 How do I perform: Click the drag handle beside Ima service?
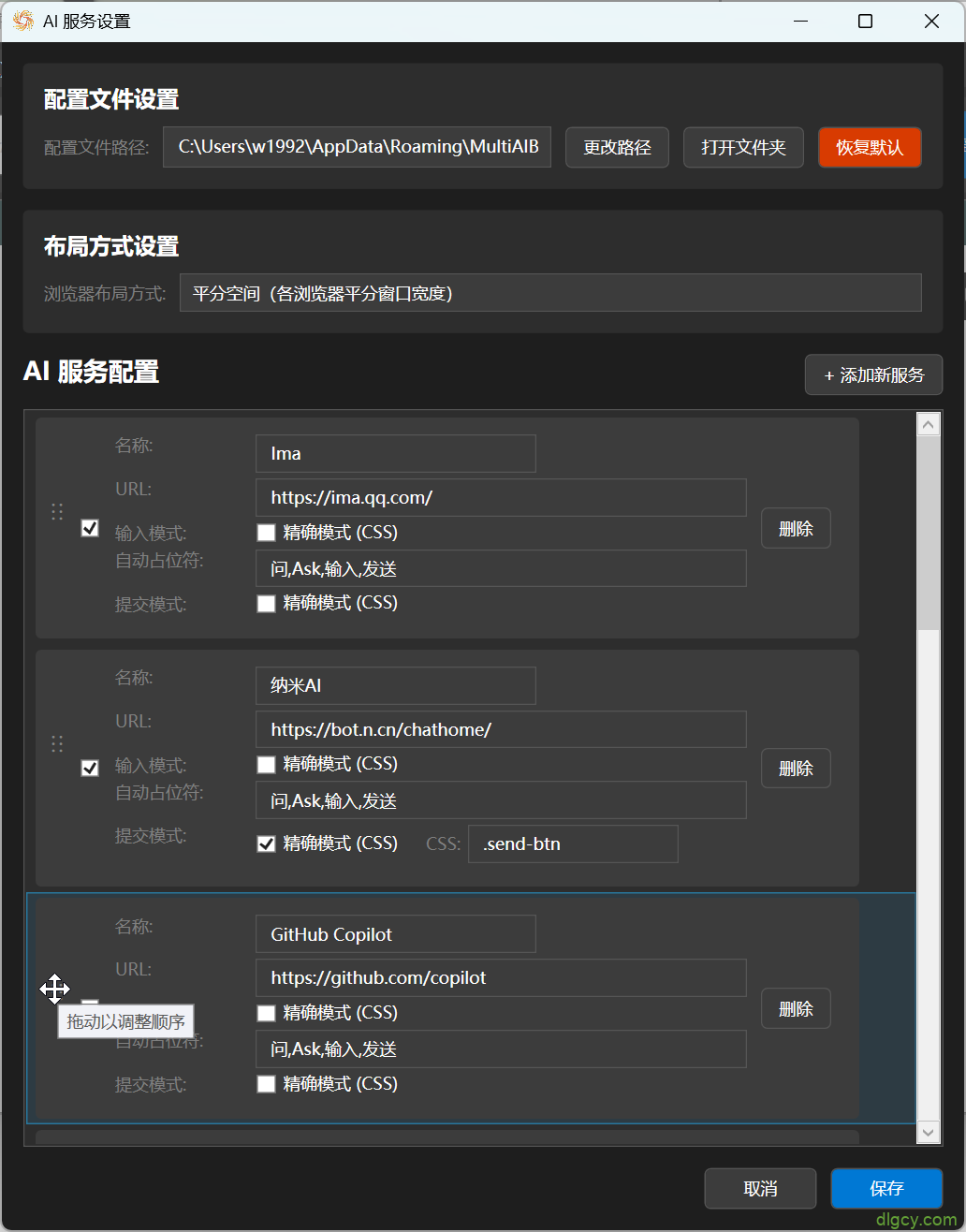57,512
